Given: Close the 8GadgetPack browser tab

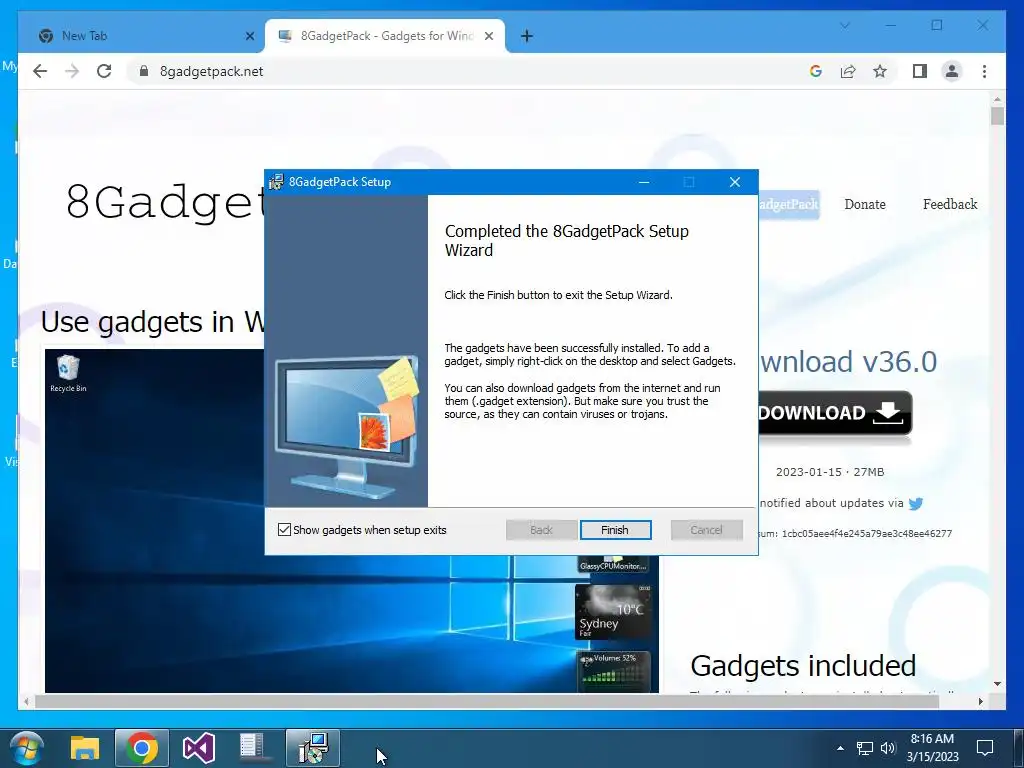Looking at the screenshot, I should 488,37.
